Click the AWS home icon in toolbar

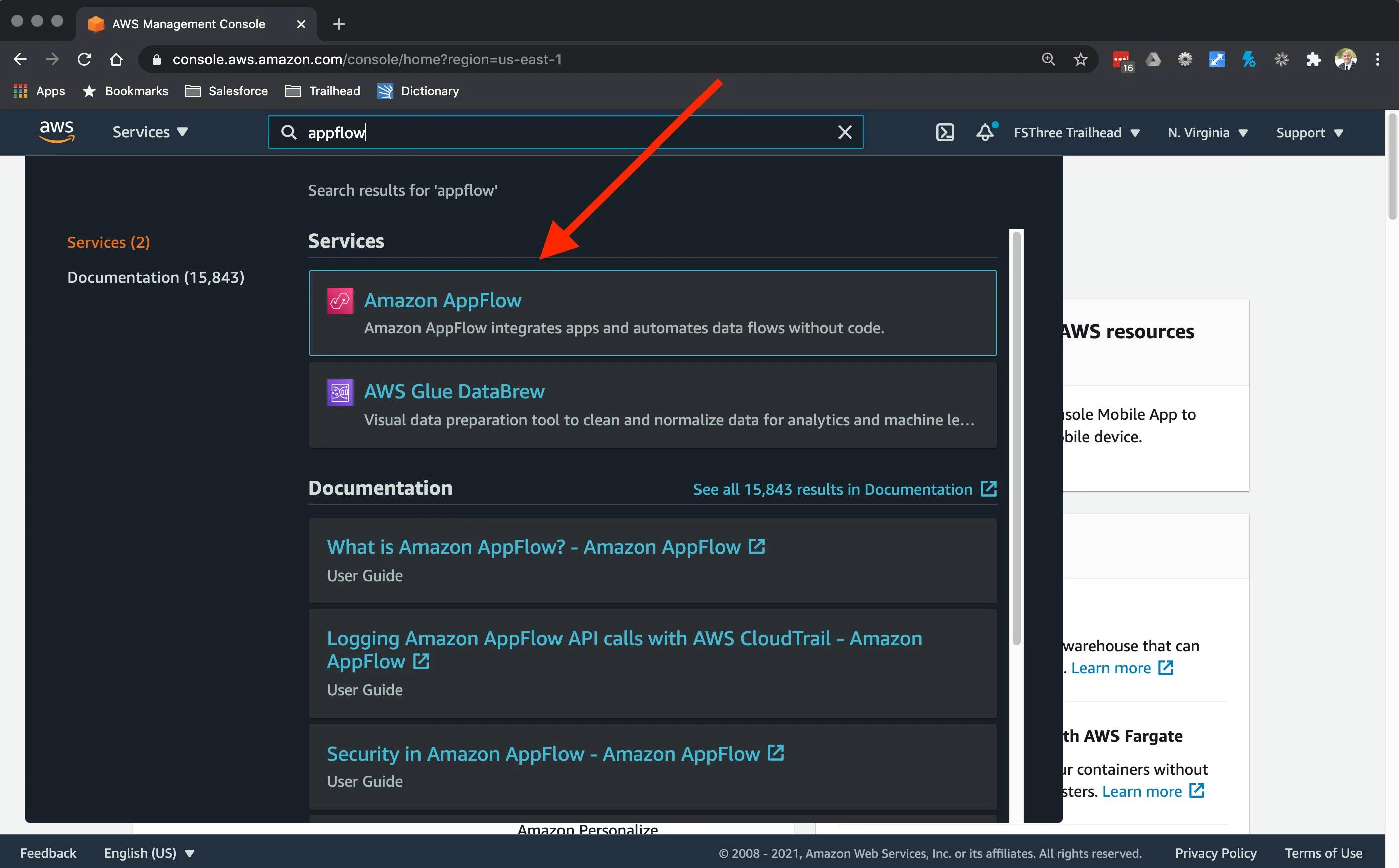point(56,132)
